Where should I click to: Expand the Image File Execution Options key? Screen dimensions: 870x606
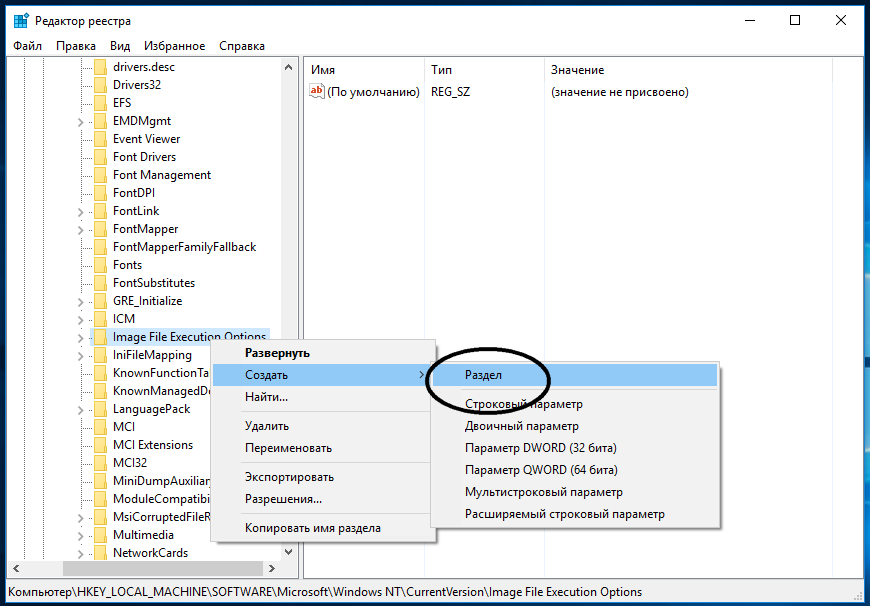coord(81,337)
